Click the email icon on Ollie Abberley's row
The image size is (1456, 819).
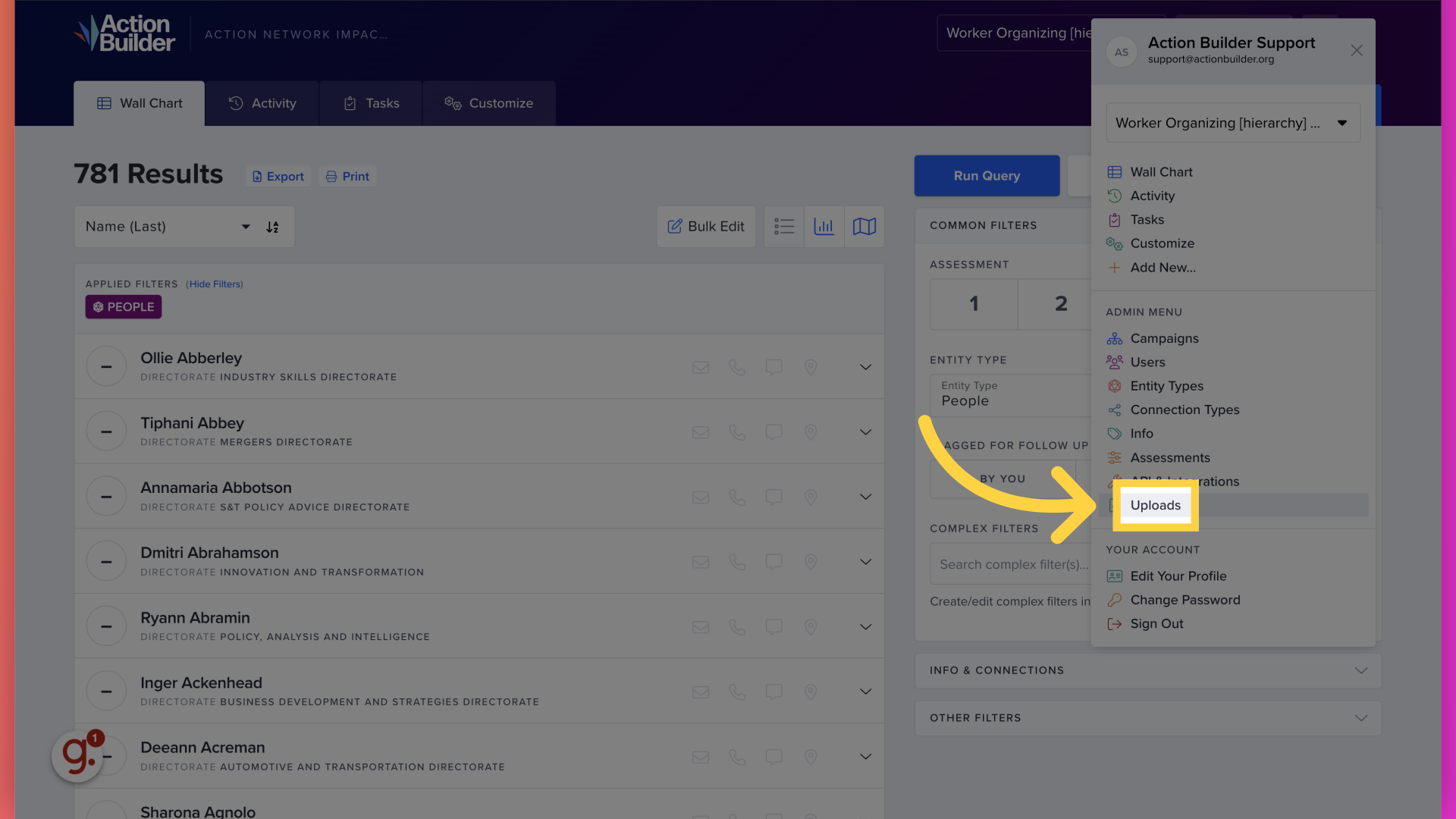[x=700, y=367]
